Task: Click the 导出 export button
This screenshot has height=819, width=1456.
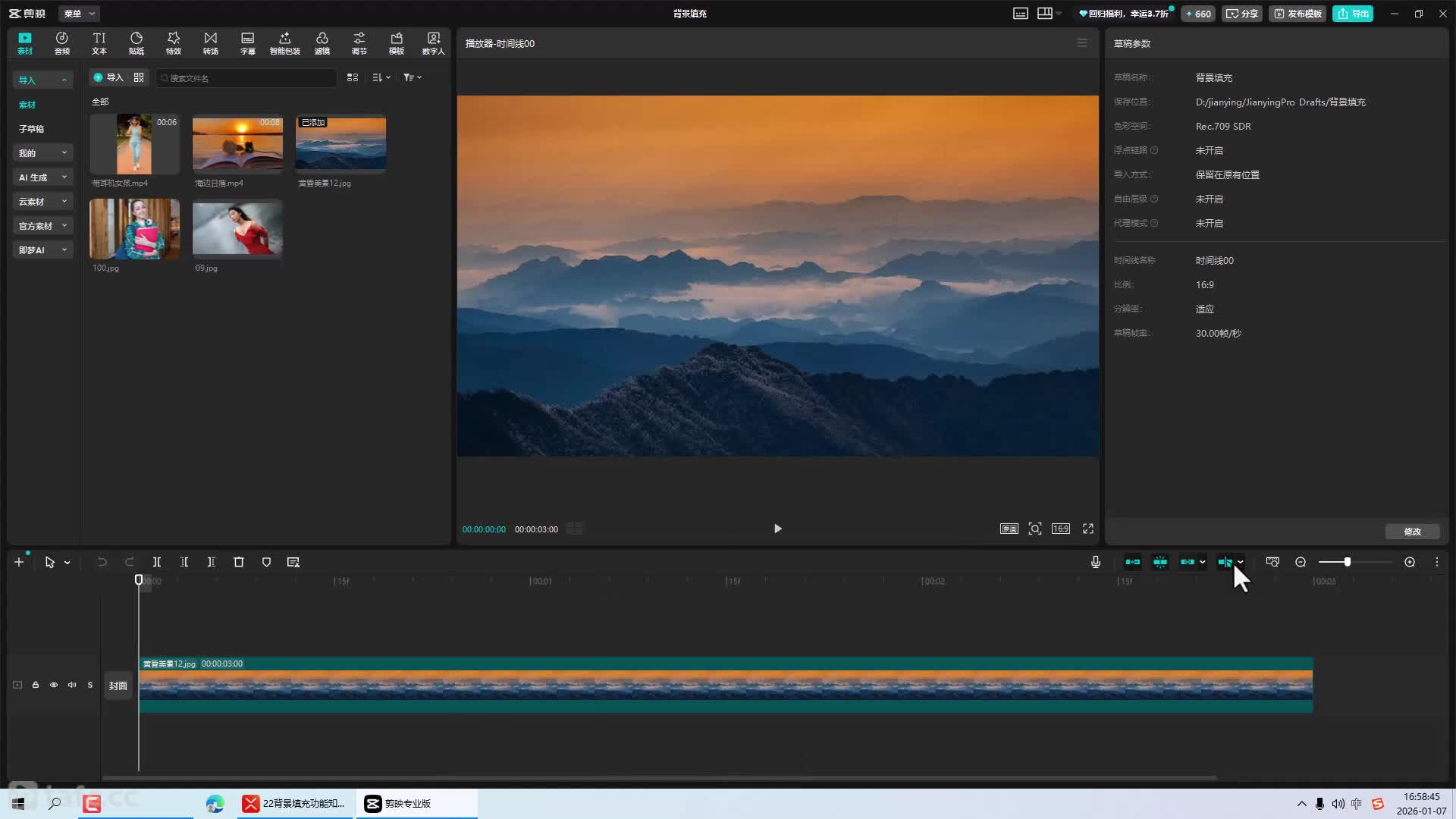Action: (1353, 14)
